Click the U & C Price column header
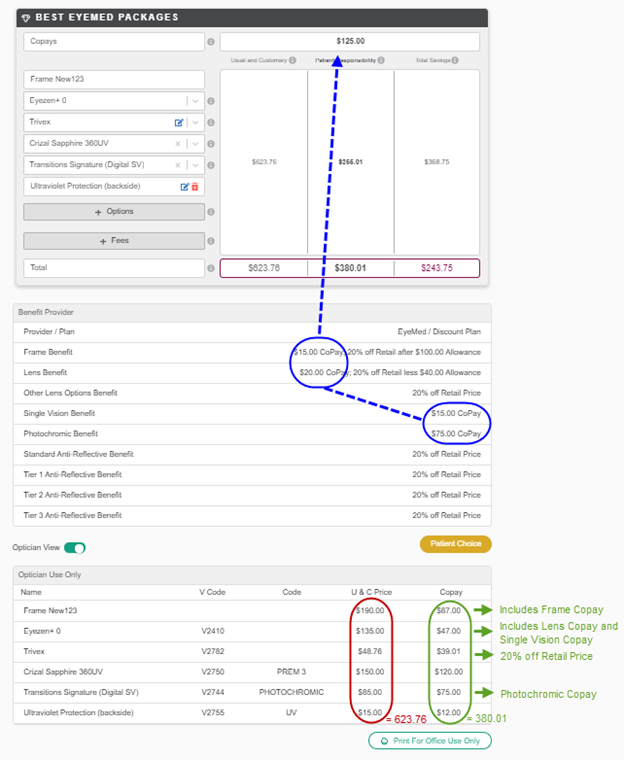 [x=371, y=592]
